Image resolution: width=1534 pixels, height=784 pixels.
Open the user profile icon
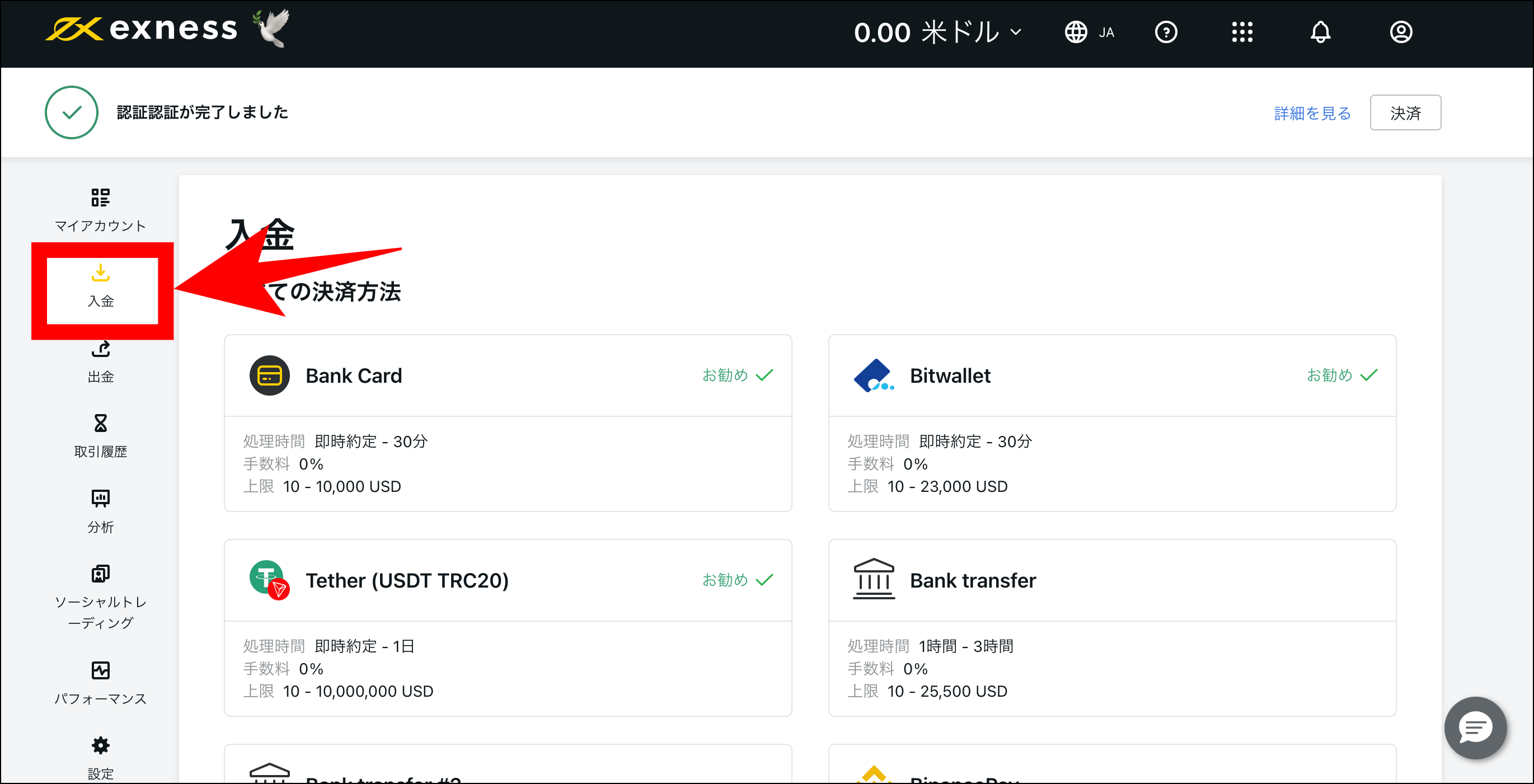point(1401,32)
